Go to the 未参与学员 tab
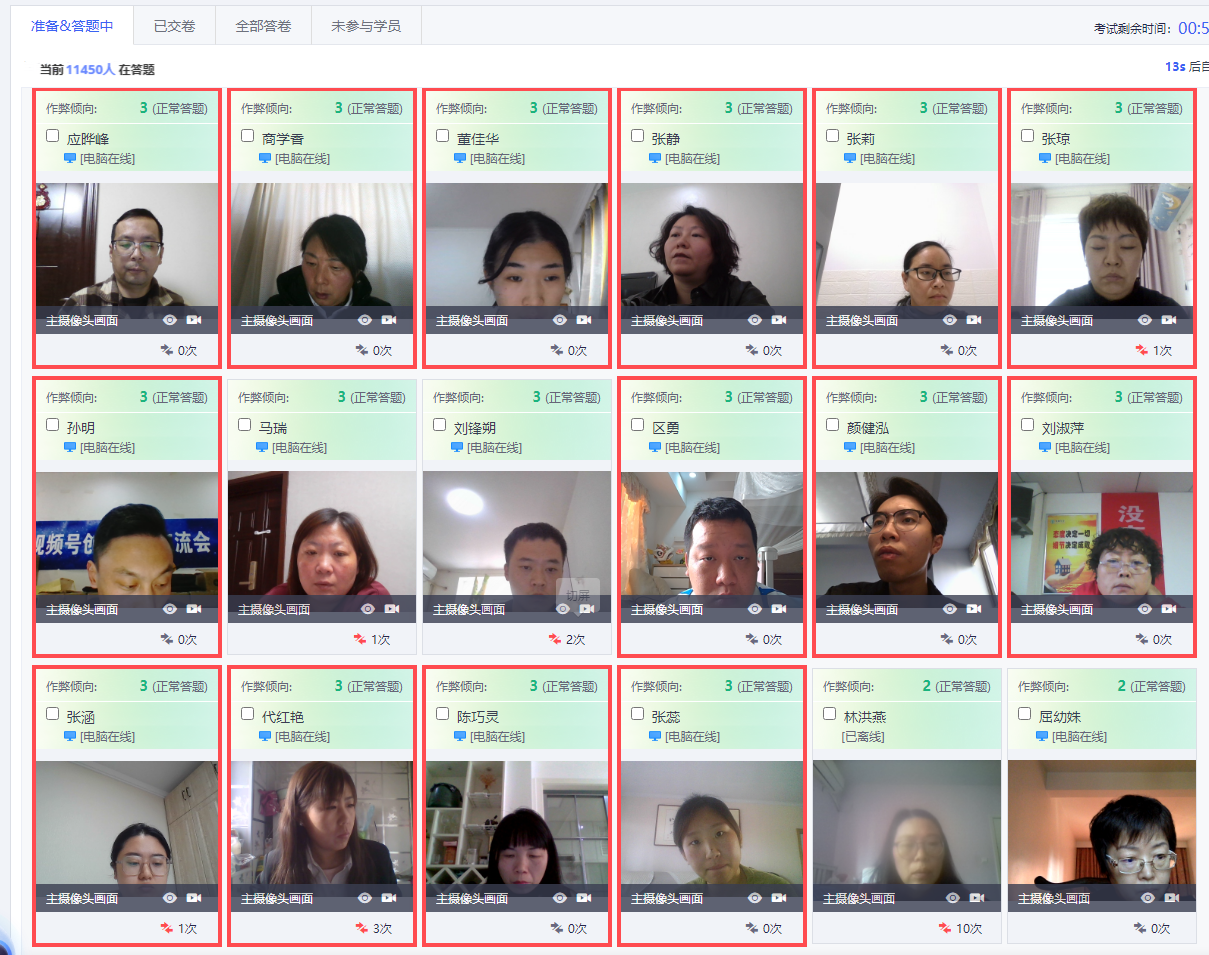 [x=366, y=26]
